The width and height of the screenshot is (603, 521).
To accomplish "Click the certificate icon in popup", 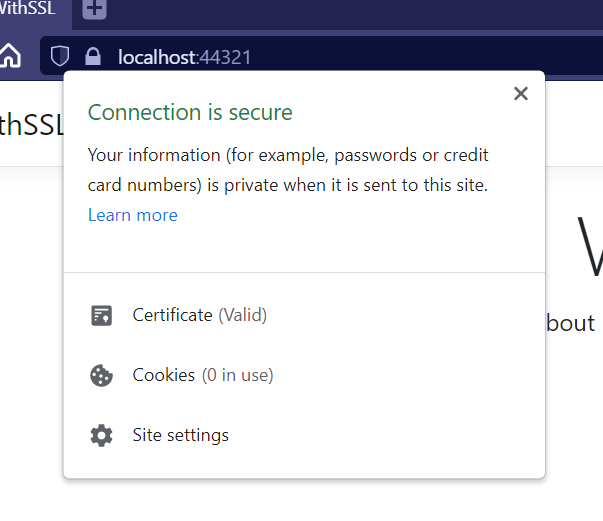I will tap(102, 316).
